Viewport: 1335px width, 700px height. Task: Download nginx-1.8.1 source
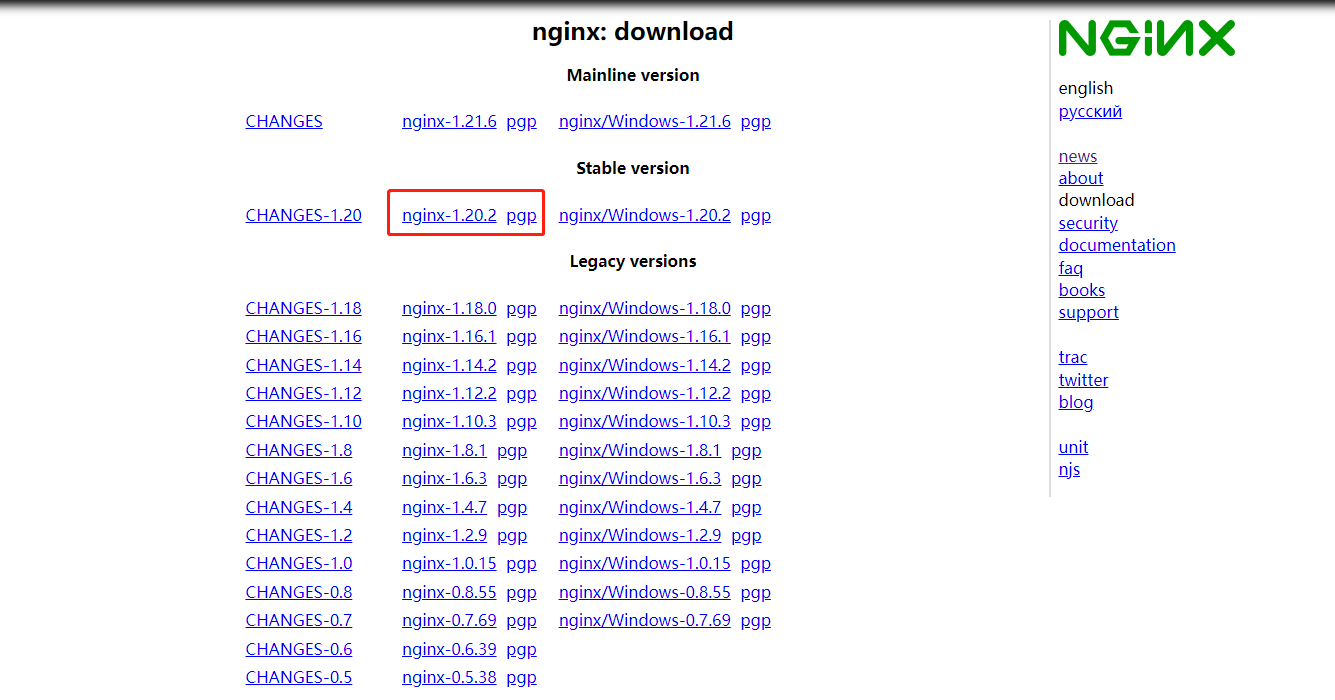(444, 450)
